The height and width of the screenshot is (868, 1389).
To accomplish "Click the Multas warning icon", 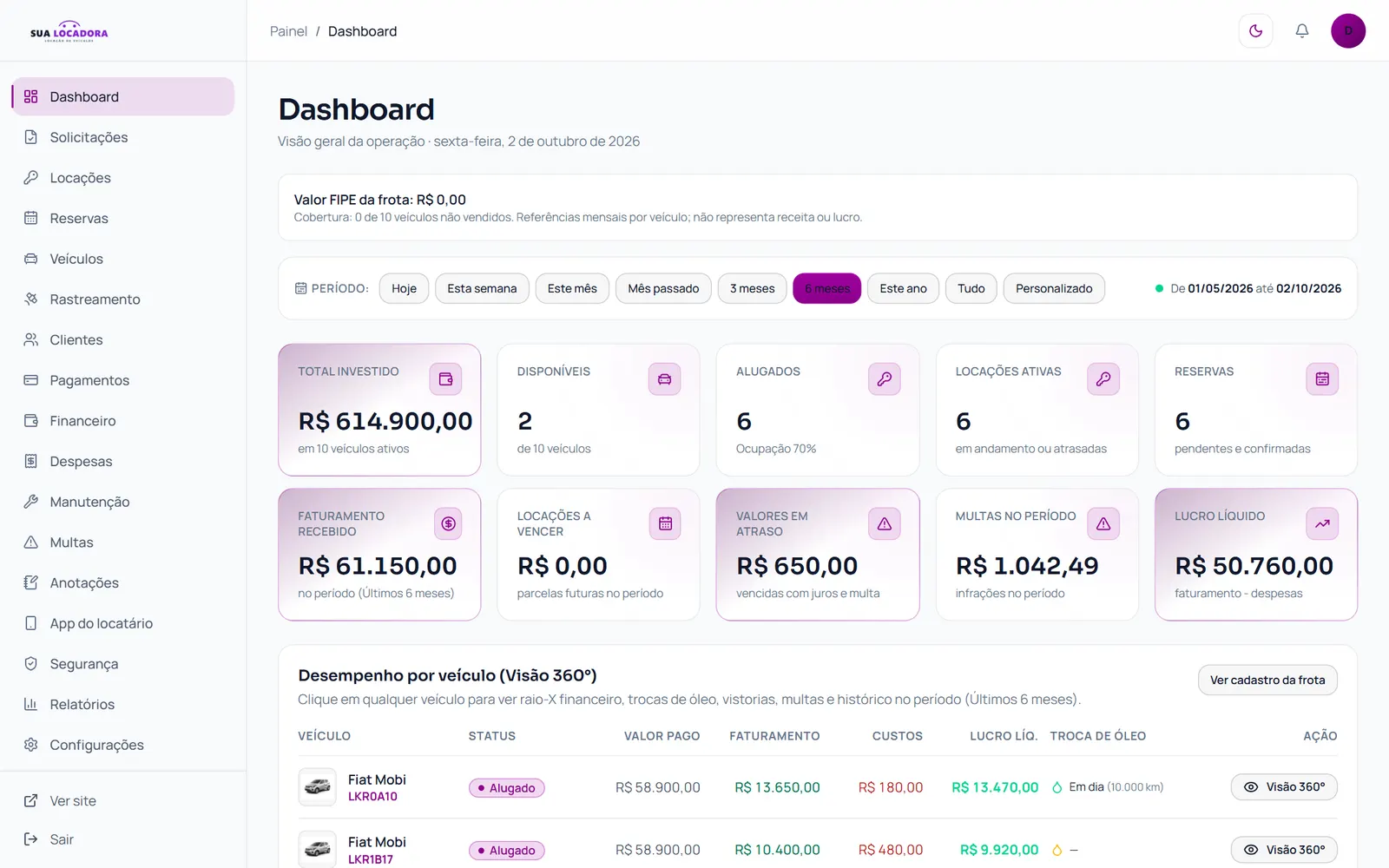I will [x=31, y=542].
